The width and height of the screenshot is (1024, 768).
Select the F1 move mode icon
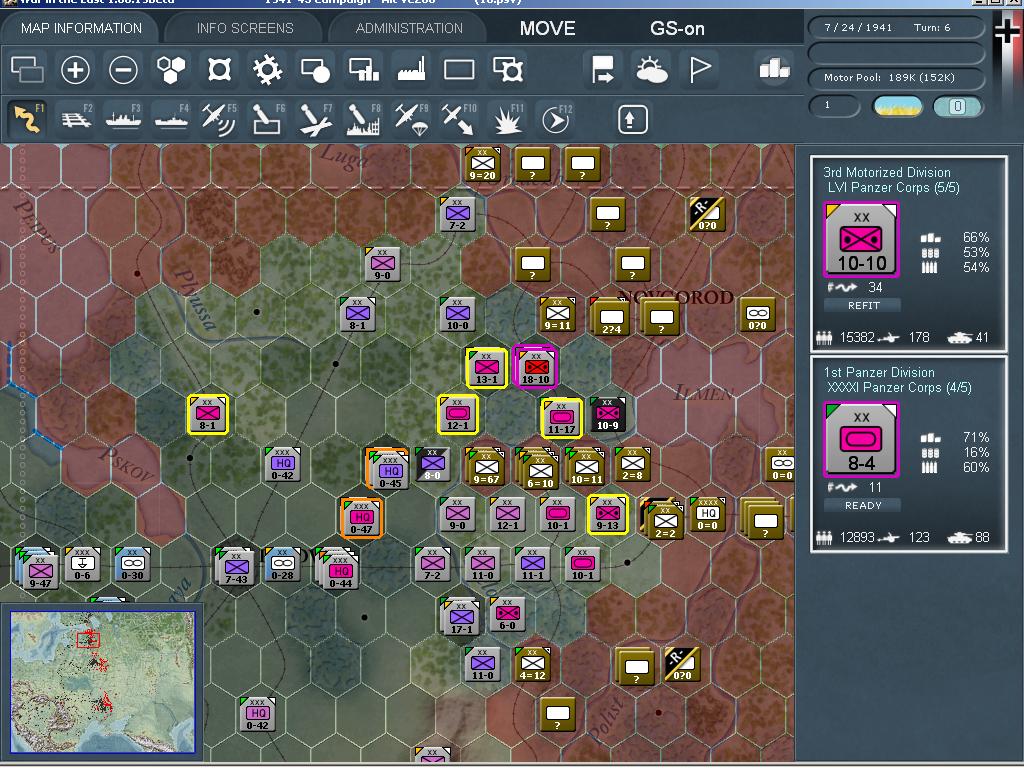[27, 120]
